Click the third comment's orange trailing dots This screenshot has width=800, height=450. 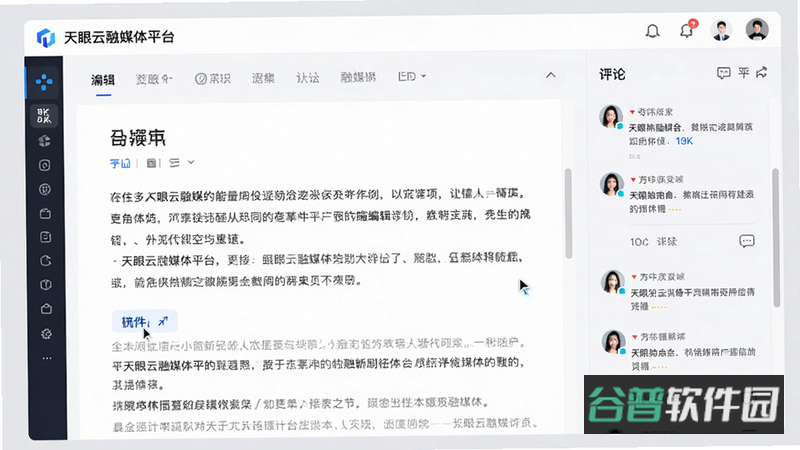tap(659, 307)
